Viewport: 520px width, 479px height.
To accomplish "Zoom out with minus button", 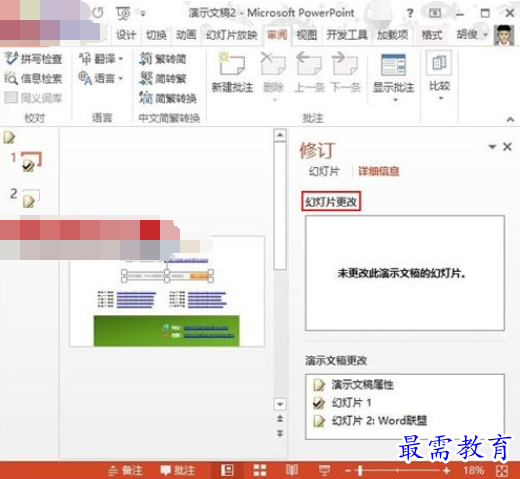I will tap(348, 471).
